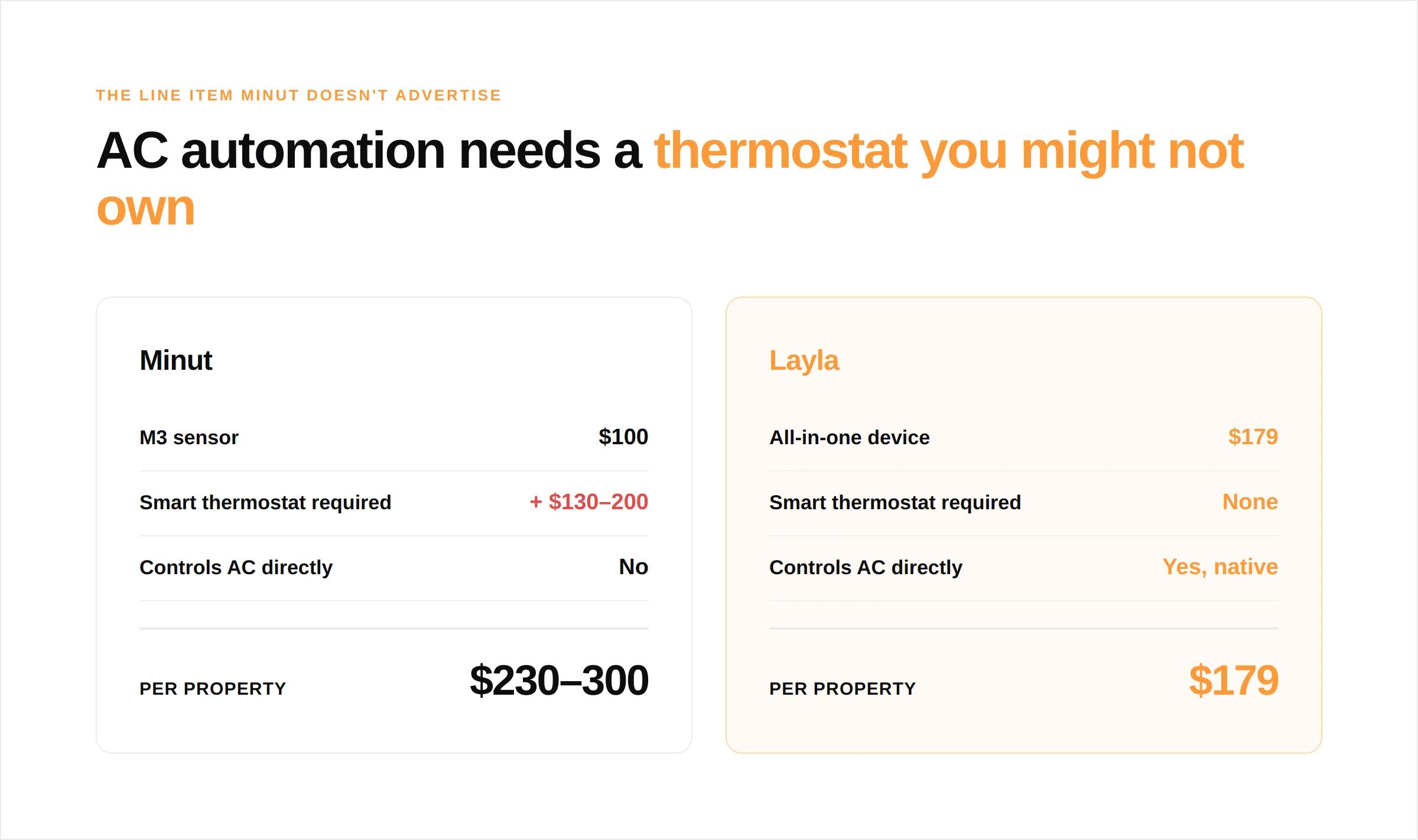Click the Minut card title
The image size is (1418, 840).
175,360
